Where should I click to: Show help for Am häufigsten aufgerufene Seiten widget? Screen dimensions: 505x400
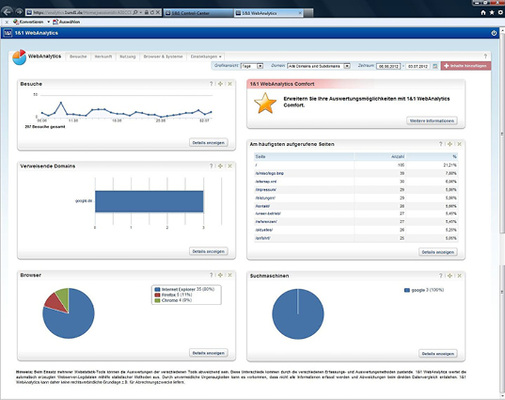[441, 144]
